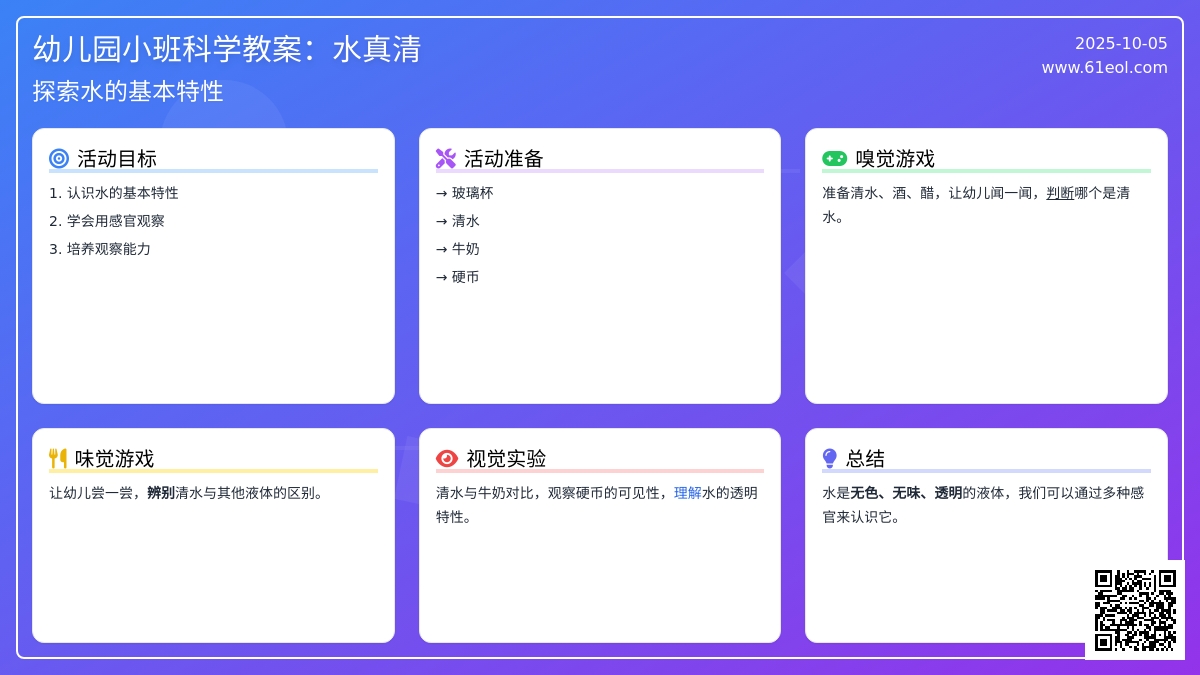The width and height of the screenshot is (1200, 675).
Task: Click the blue 理解 highlighted word
Action: tap(688, 493)
